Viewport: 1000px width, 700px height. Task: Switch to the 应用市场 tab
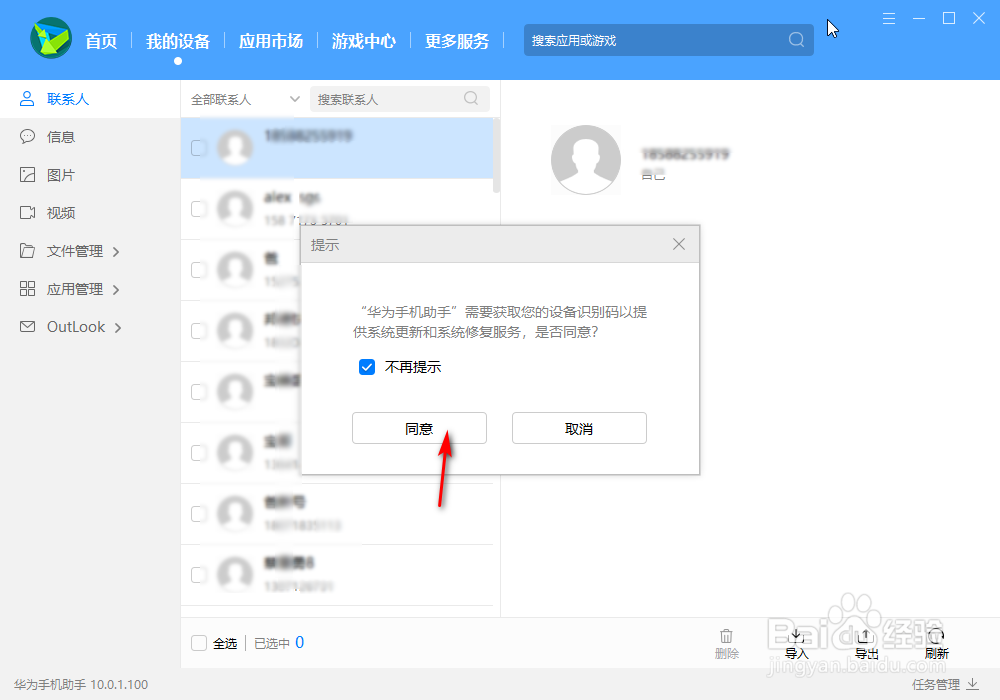click(270, 40)
